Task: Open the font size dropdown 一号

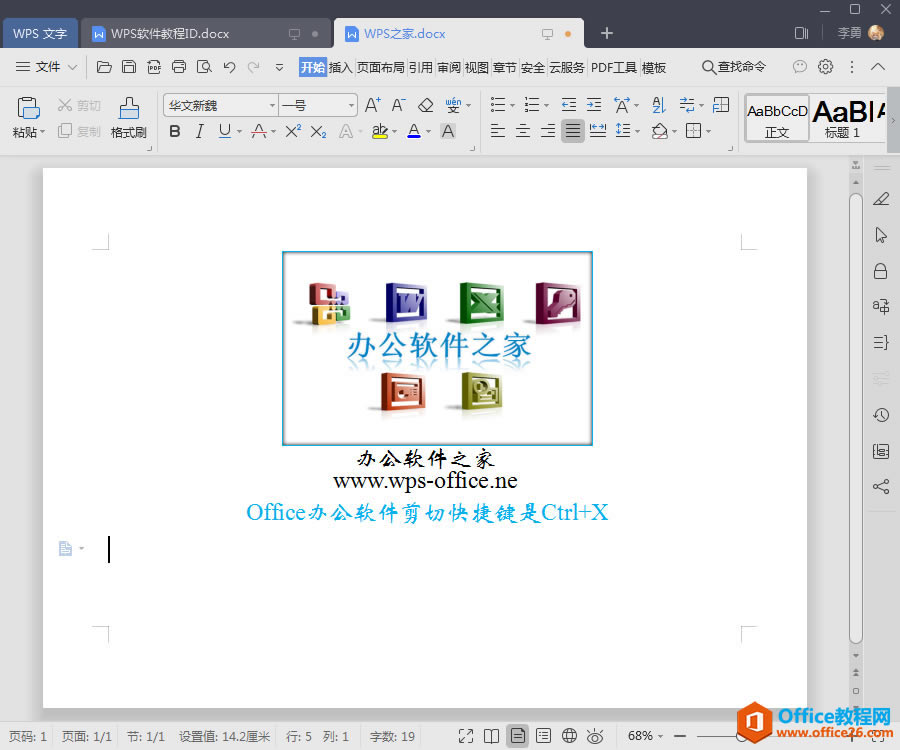Action: [x=310, y=104]
